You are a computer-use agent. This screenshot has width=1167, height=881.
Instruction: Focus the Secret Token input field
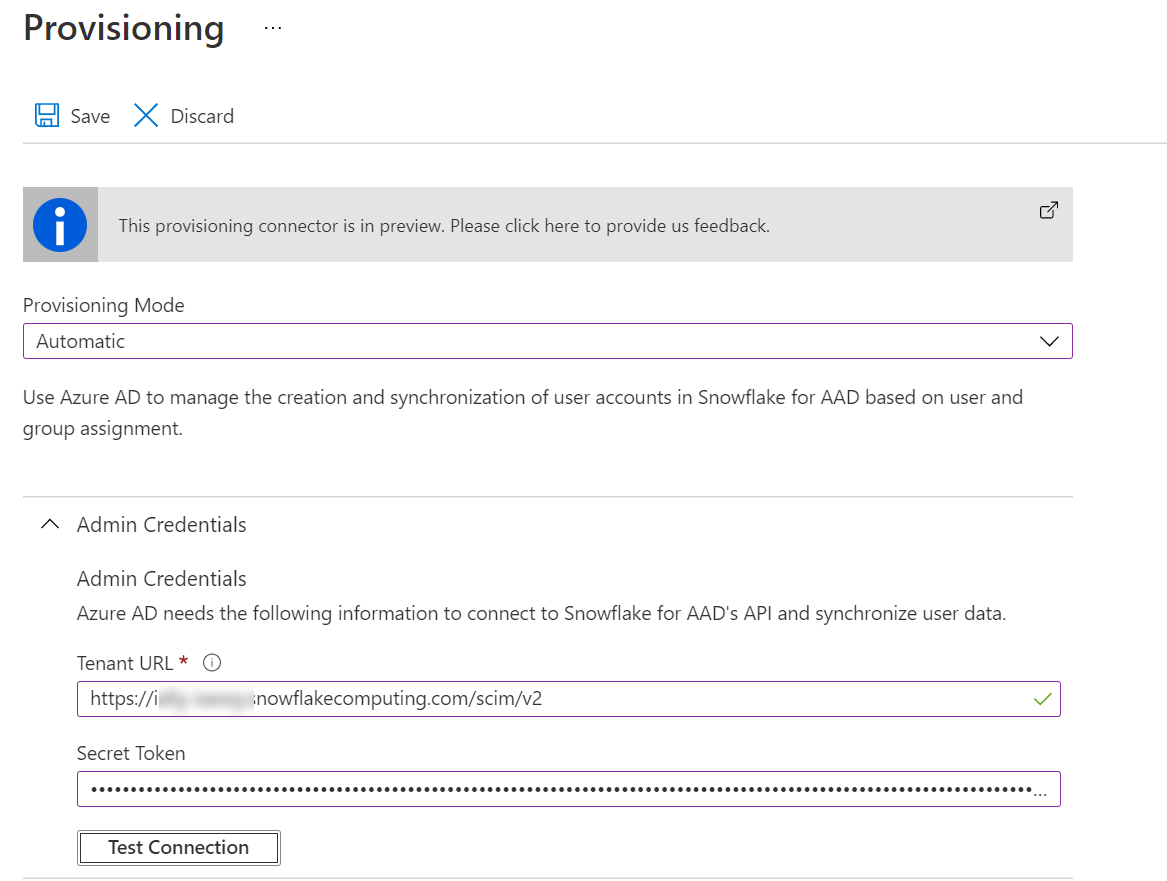click(x=569, y=789)
